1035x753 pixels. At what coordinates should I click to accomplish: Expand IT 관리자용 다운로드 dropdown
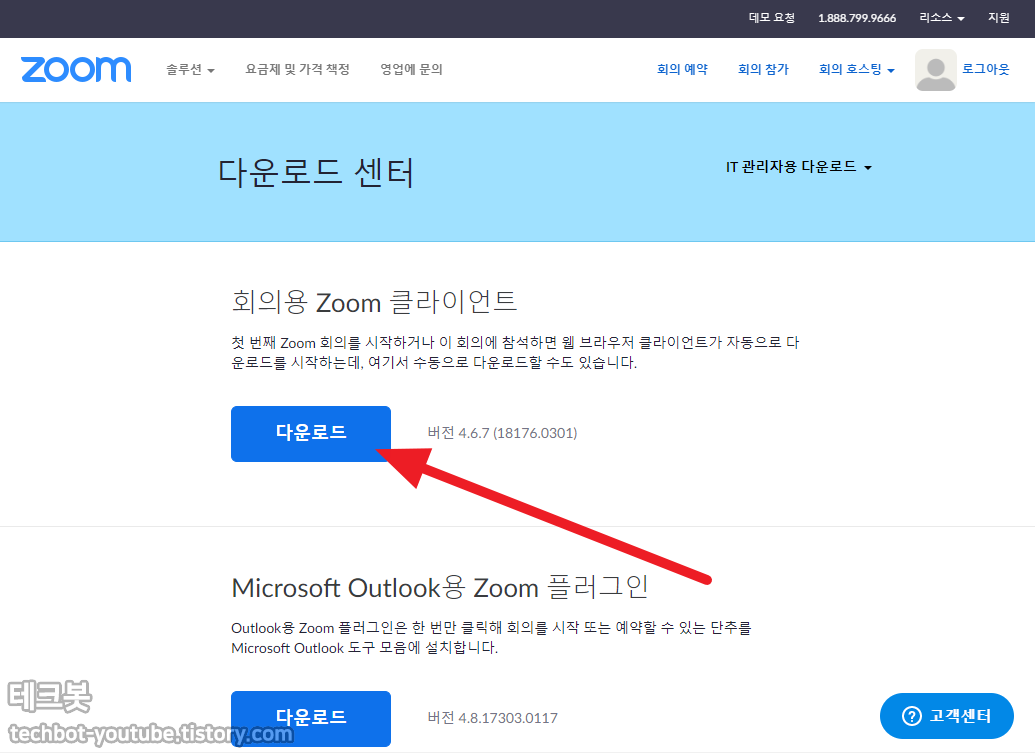tap(799, 167)
